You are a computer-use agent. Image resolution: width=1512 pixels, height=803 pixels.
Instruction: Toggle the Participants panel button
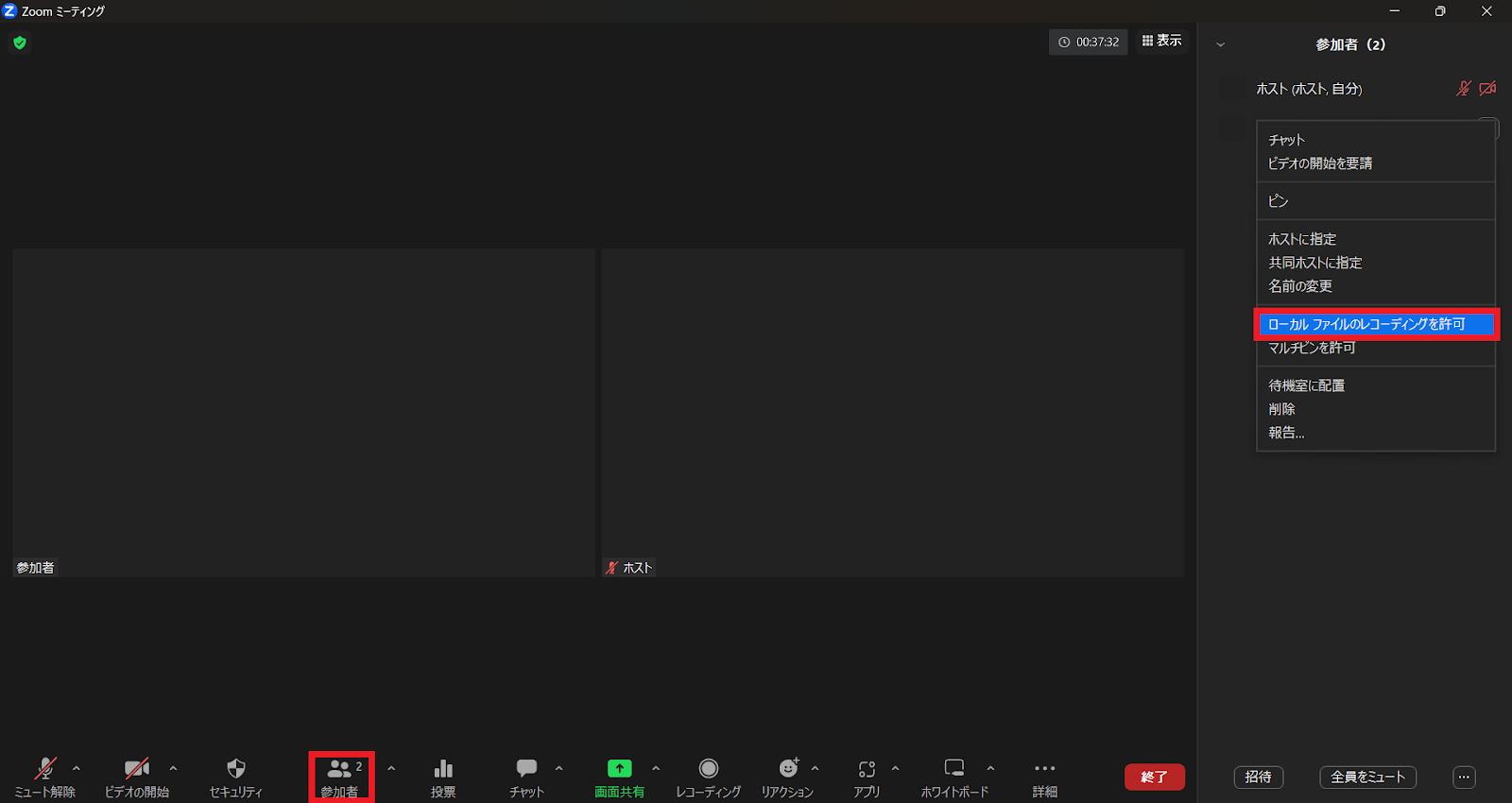click(x=340, y=777)
